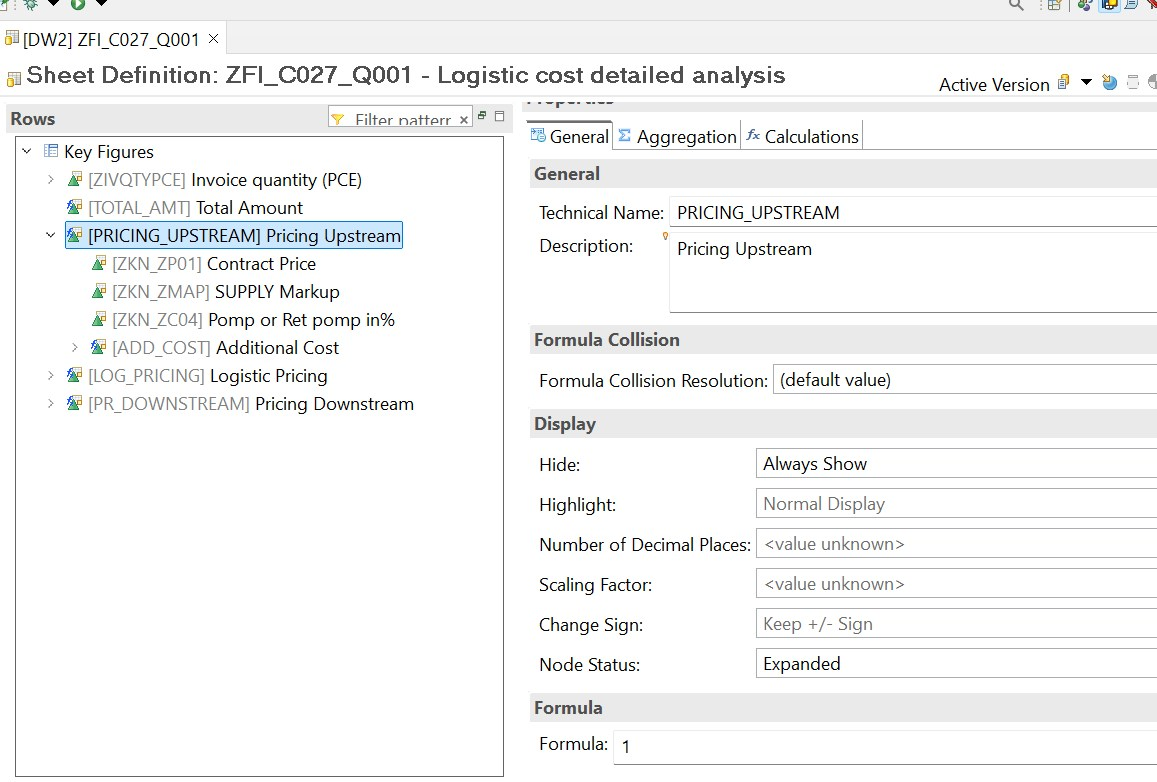
Task: Clear the Rows filter pattern
Action: (464, 120)
